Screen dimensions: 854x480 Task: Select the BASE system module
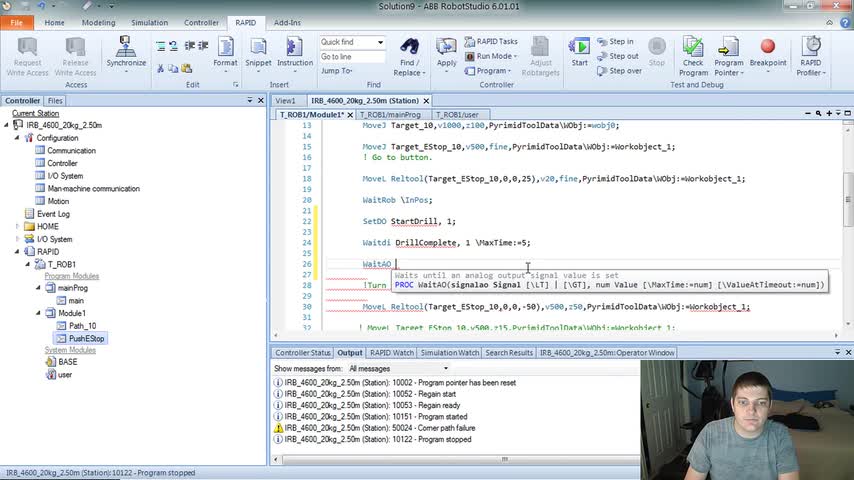68,362
